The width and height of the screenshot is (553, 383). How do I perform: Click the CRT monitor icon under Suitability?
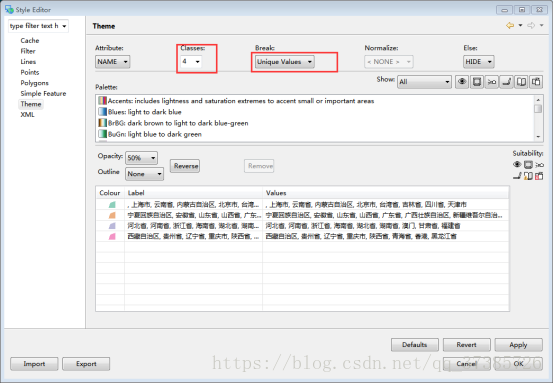point(528,164)
